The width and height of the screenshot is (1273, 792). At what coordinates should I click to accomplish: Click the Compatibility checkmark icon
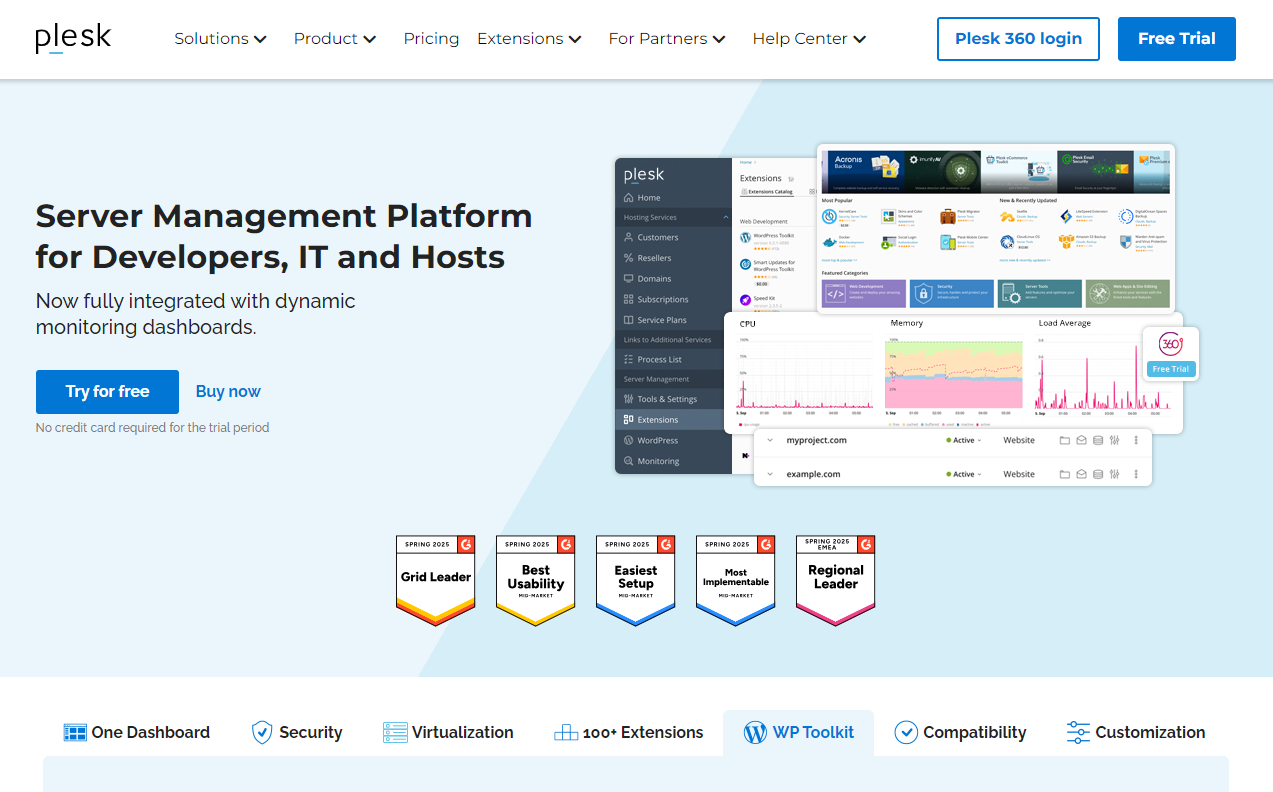pyautogui.click(x=906, y=733)
